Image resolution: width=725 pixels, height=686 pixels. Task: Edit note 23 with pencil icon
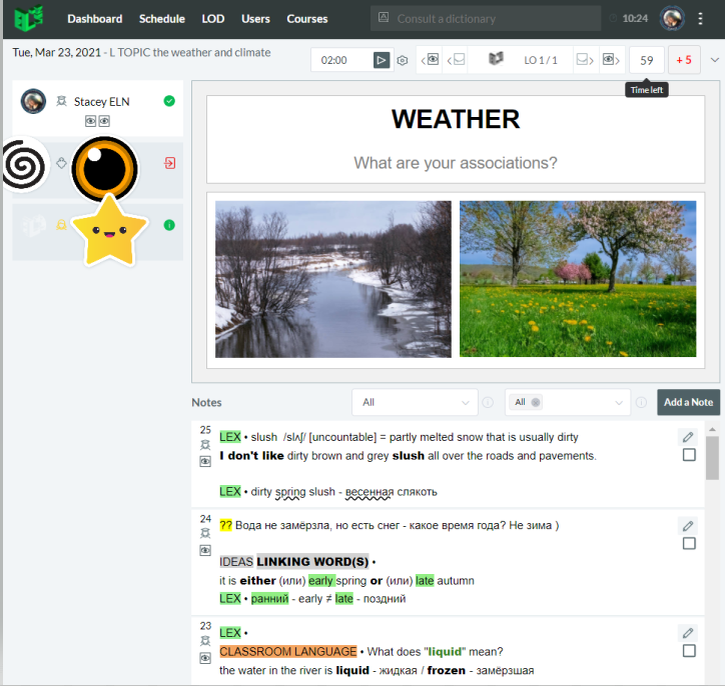(x=688, y=633)
